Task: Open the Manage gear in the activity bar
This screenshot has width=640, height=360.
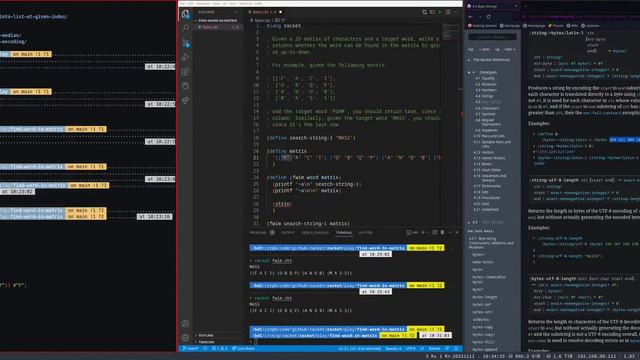Action: [186, 338]
